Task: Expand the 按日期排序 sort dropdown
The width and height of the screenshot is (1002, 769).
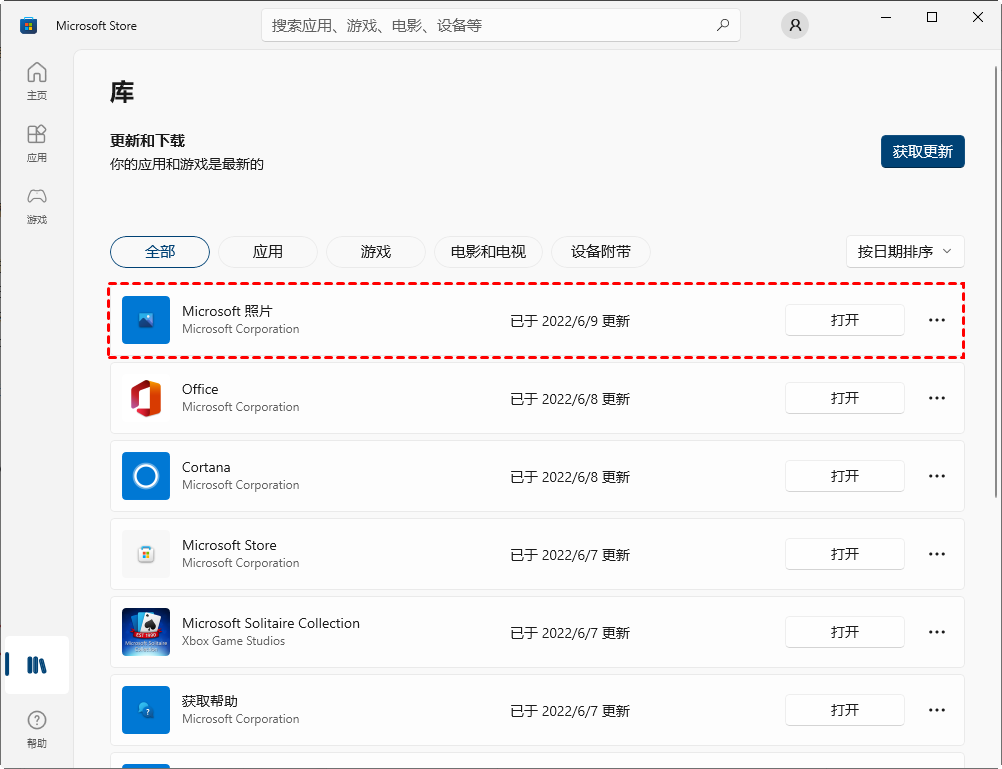Action: click(904, 252)
